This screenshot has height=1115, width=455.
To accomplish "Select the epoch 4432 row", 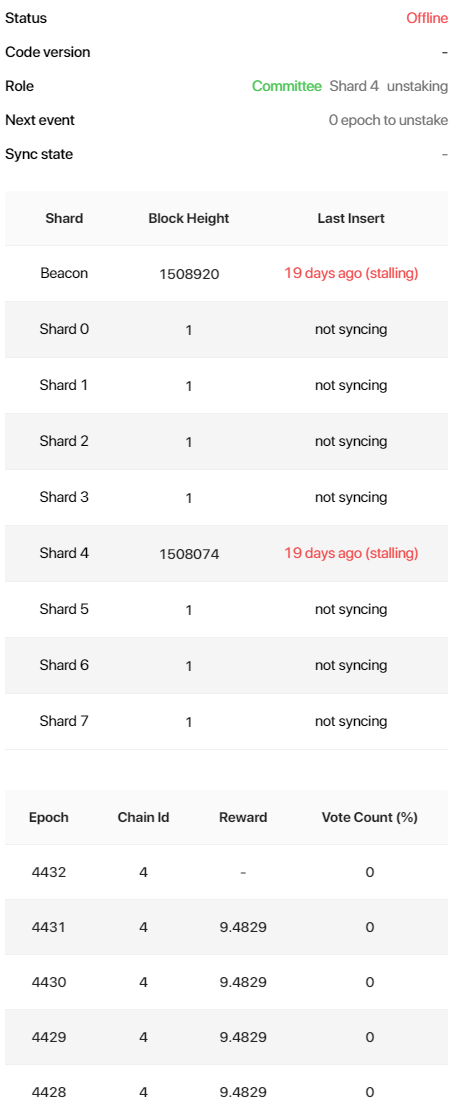I will 227,872.
